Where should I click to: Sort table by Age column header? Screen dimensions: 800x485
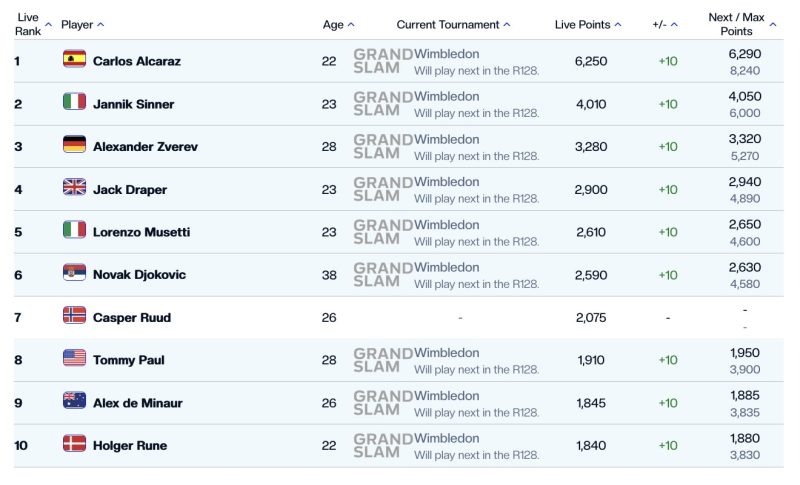[x=337, y=24]
